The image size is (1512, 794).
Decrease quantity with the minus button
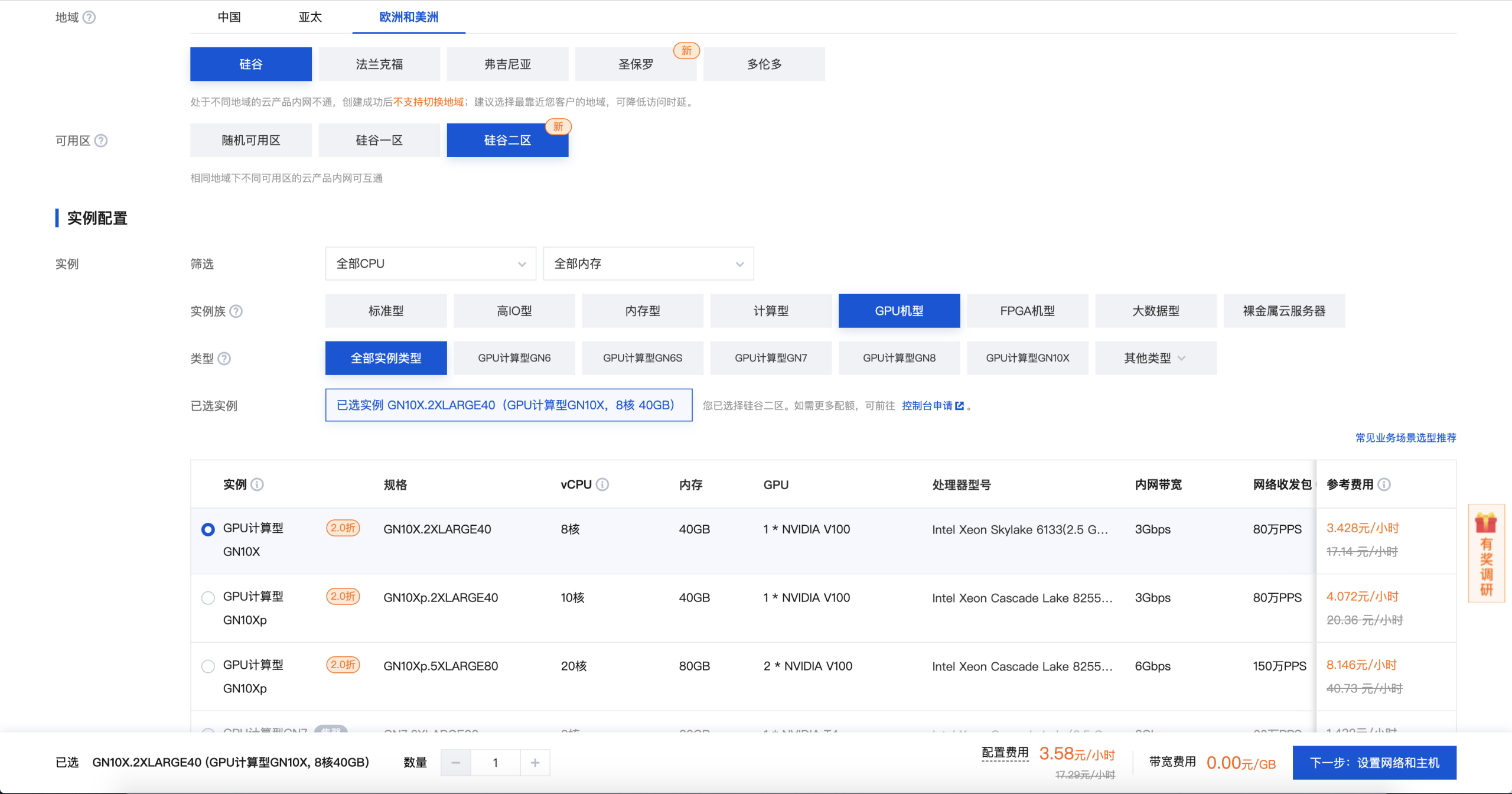point(455,763)
